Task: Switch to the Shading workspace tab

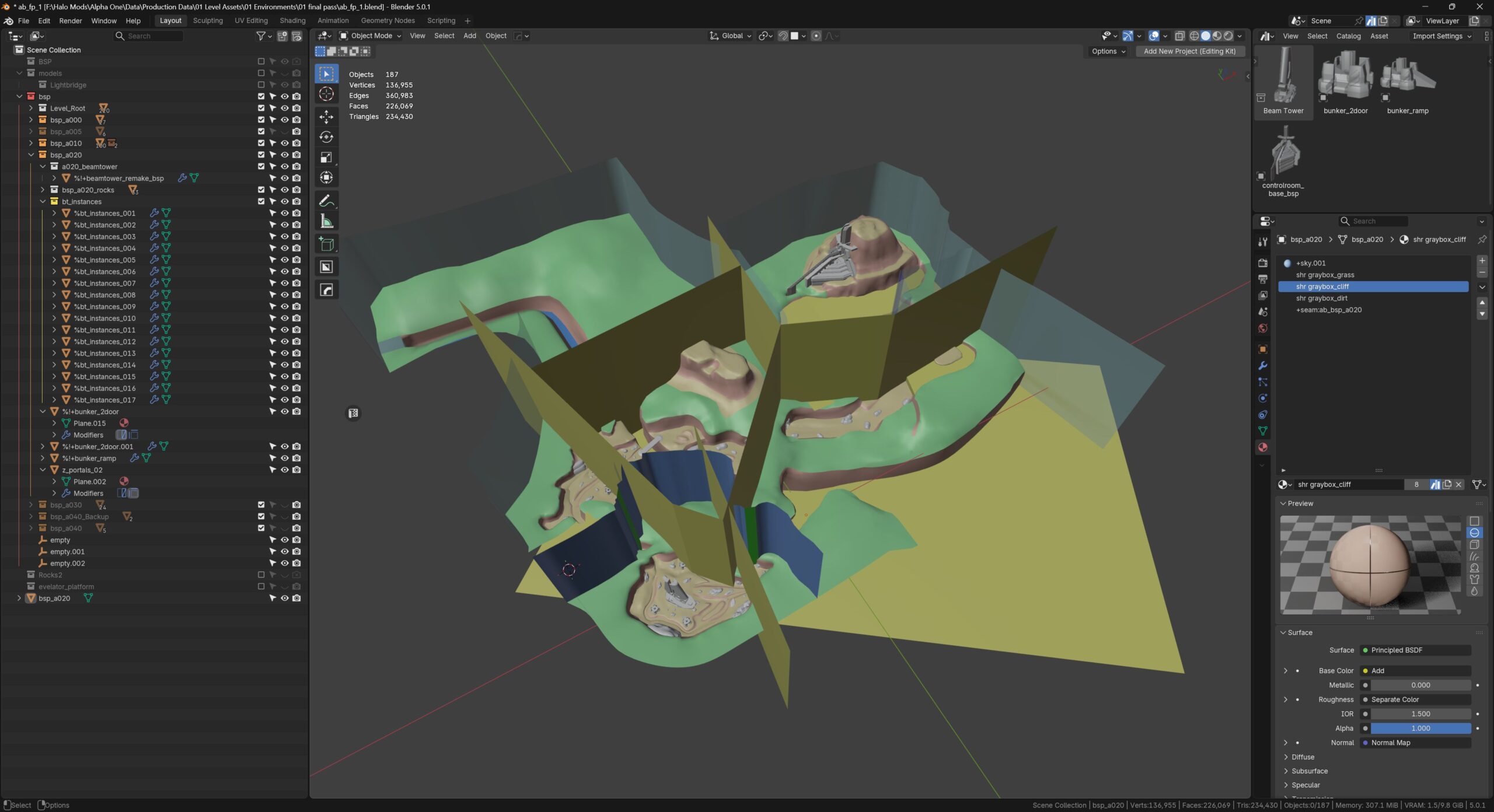Action: 292,20
